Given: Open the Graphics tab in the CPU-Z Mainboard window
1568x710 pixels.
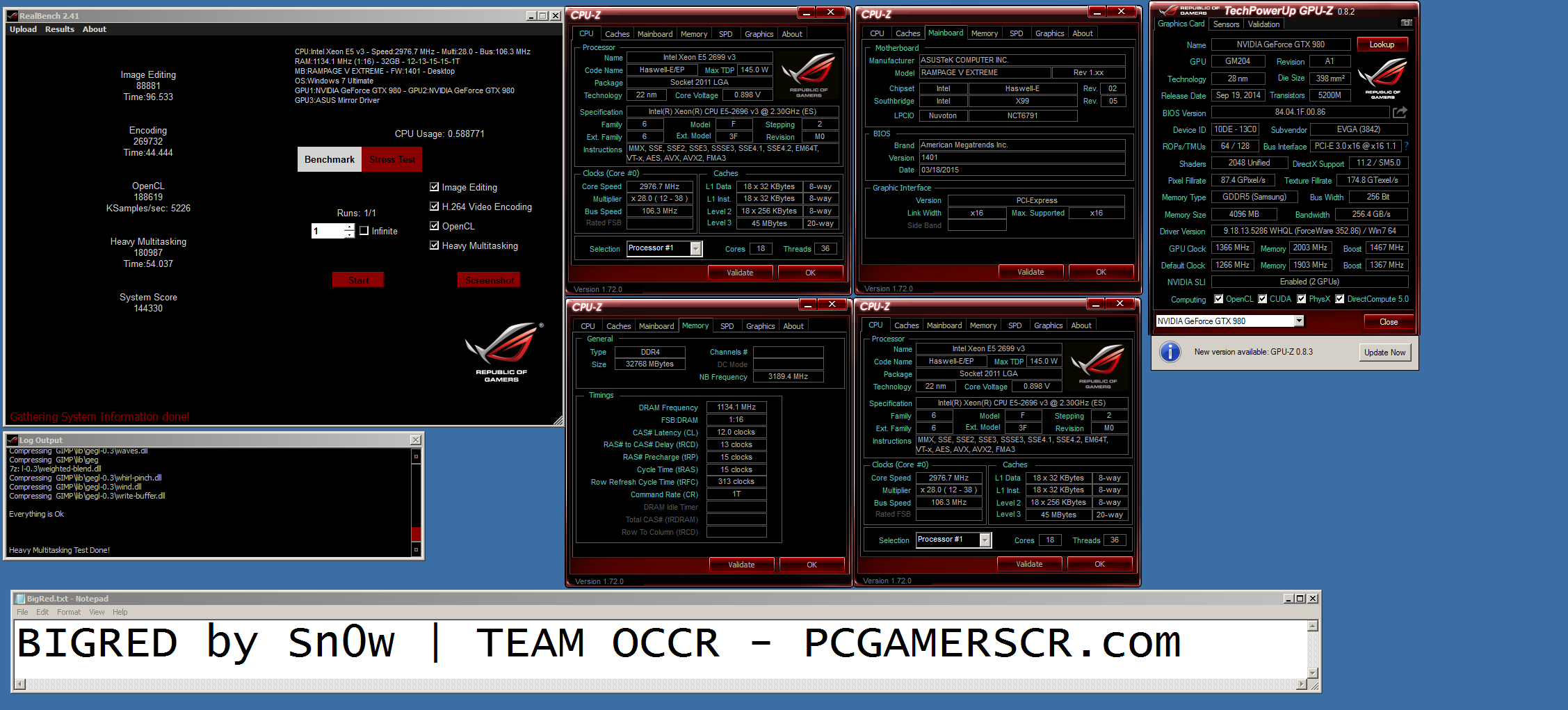Looking at the screenshot, I should point(1049,33).
